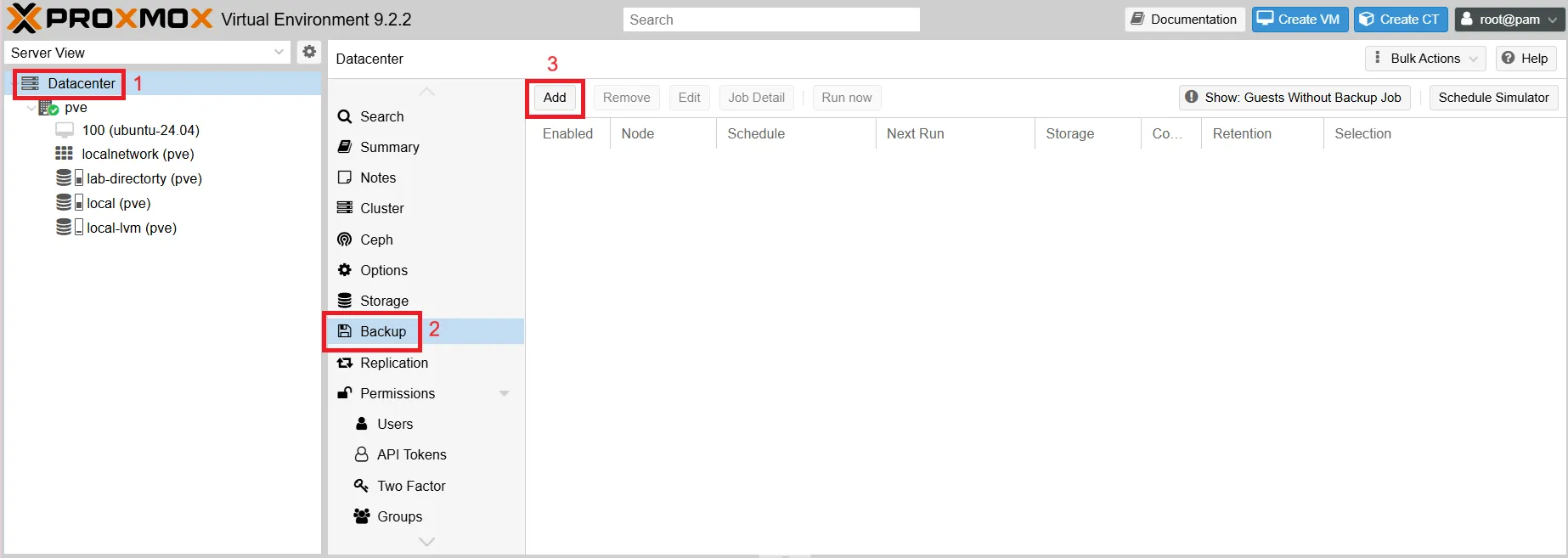Click the API Tokens user icon
This screenshot has width=1568, height=558.
point(361,454)
